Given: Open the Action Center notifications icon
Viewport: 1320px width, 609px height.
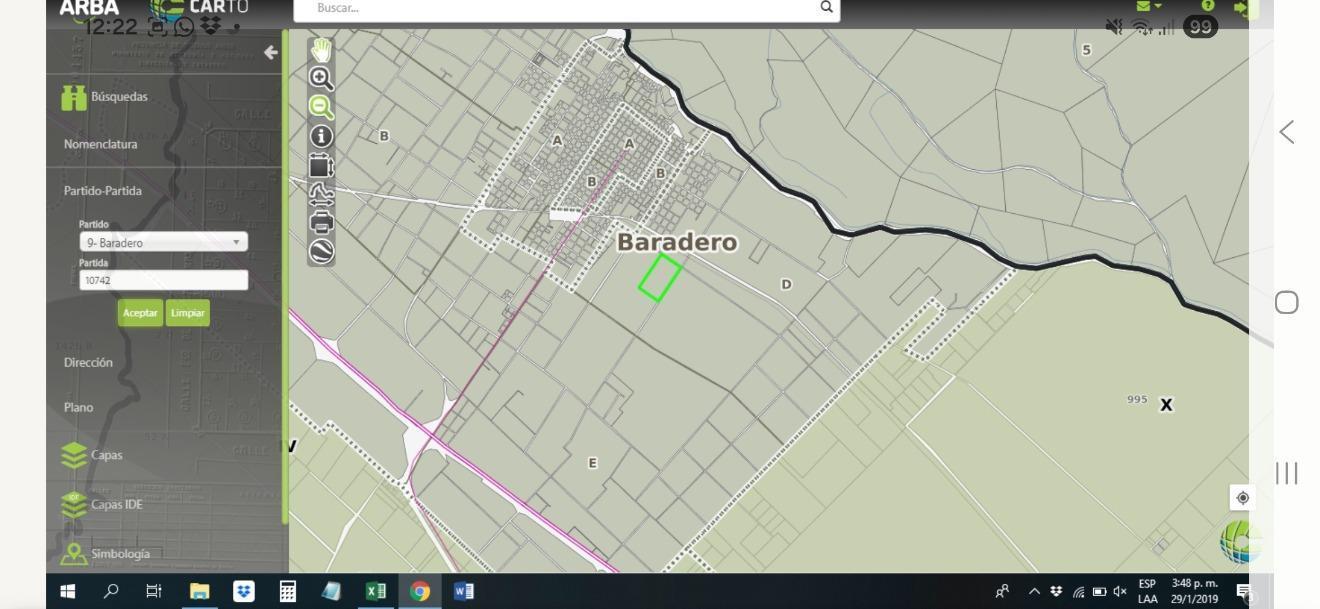Looking at the screenshot, I should [x=1243, y=591].
